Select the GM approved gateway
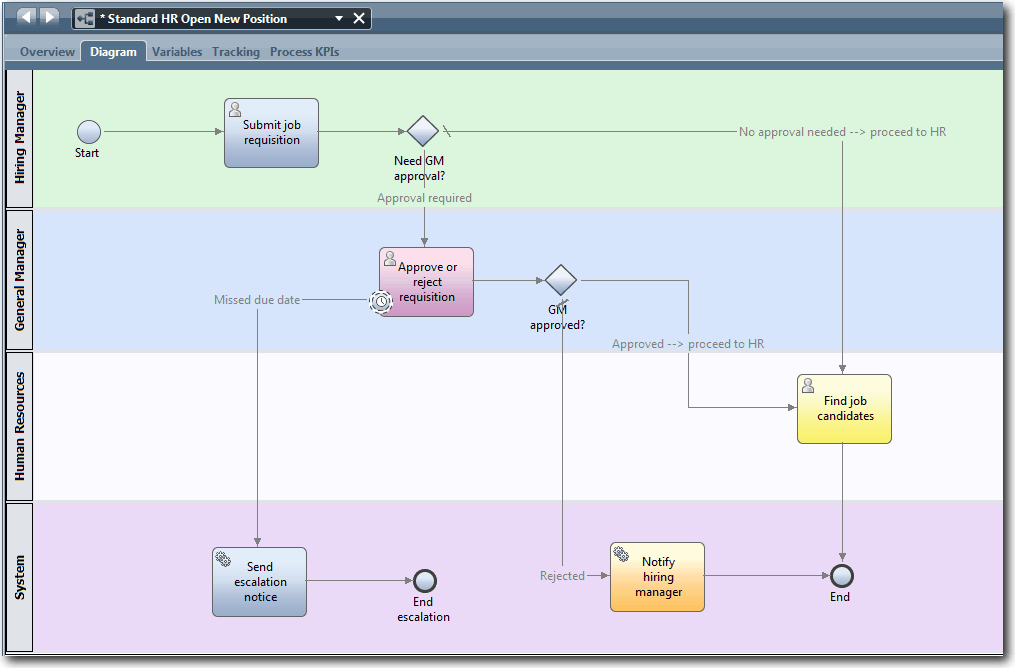 tap(559, 280)
